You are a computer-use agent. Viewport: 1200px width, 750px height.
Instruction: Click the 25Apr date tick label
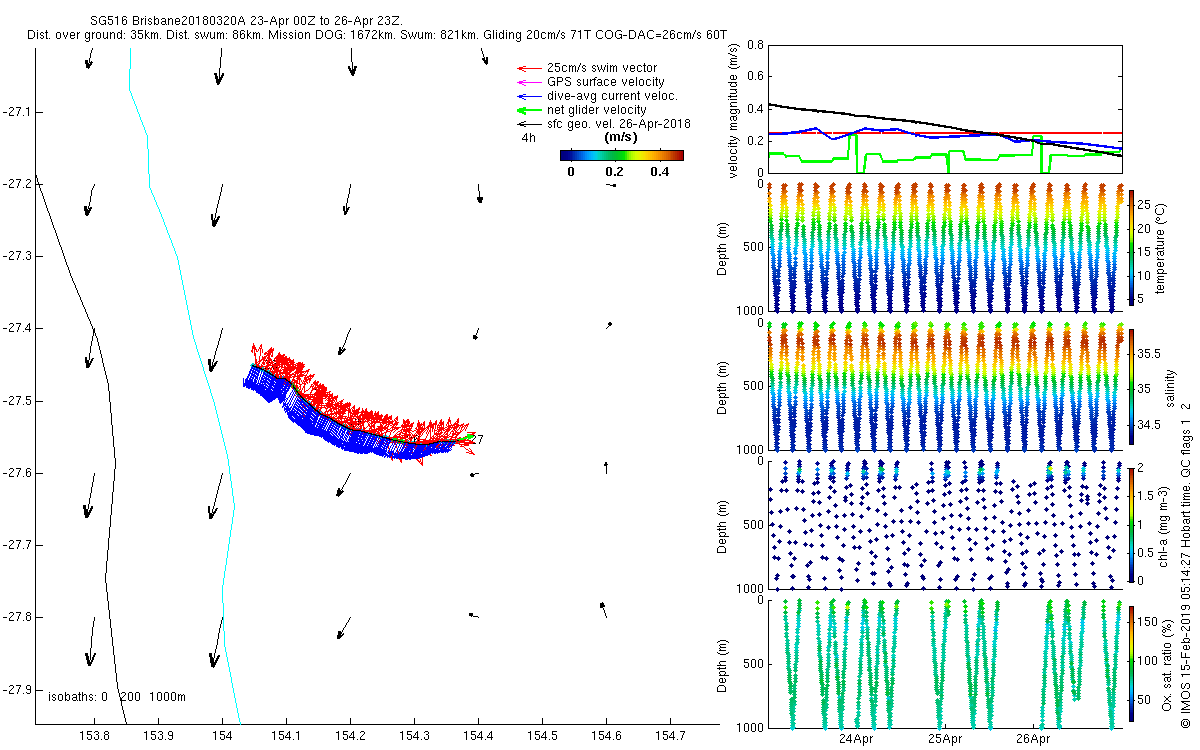[945, 740]
